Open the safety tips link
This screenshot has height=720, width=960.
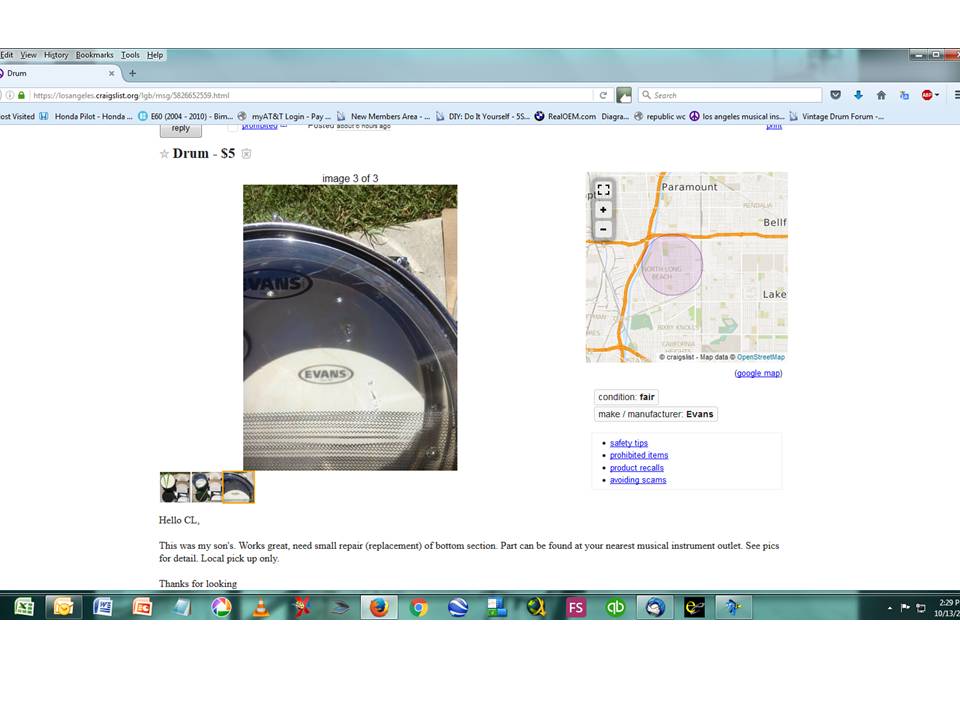(628, 443)
